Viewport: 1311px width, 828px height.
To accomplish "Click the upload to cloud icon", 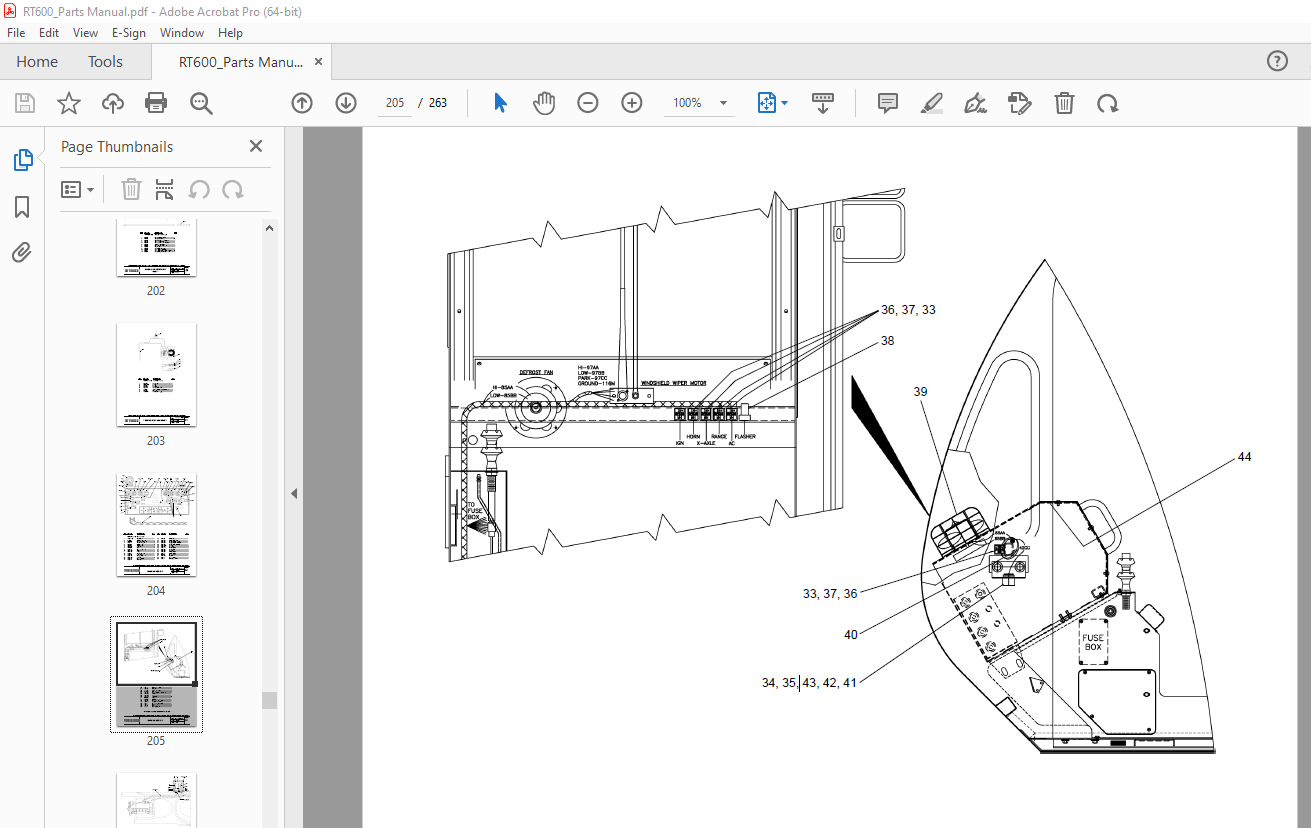I will coord(113,103).
